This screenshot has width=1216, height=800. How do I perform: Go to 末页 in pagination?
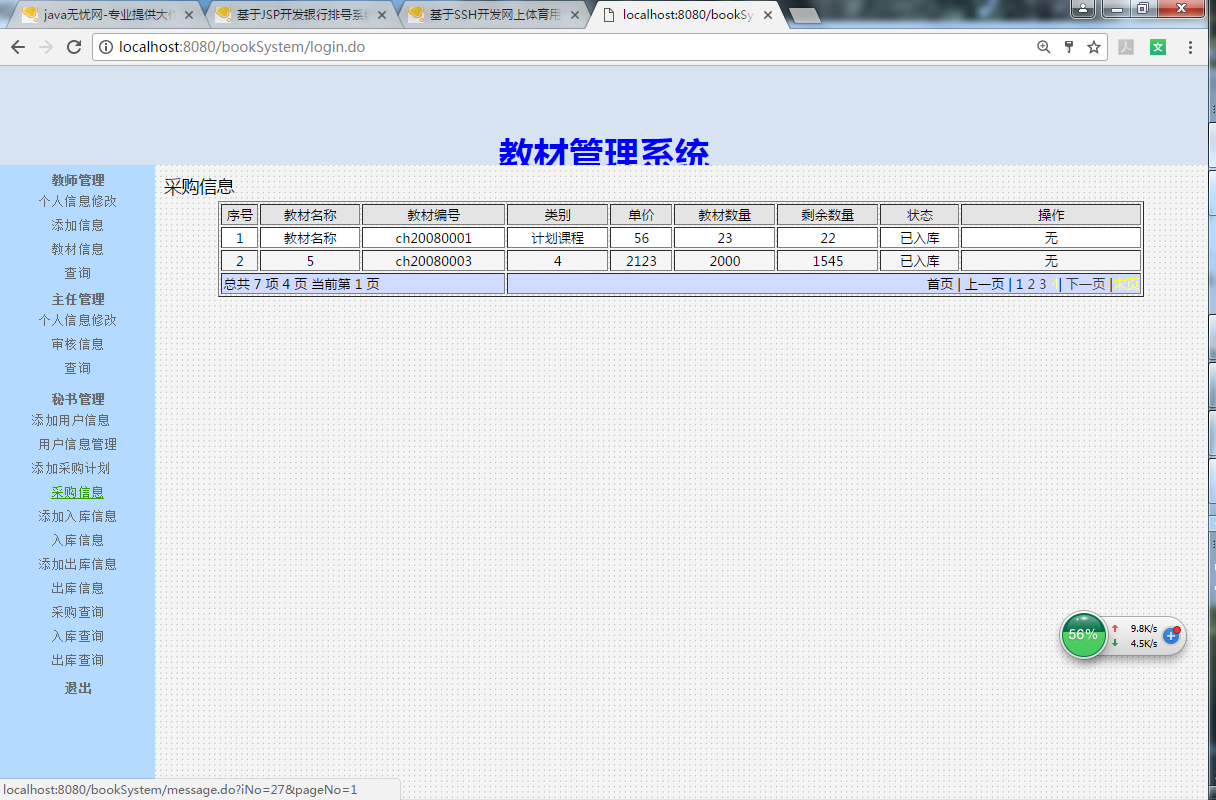pyautogui.click(x=1127, y=284)
